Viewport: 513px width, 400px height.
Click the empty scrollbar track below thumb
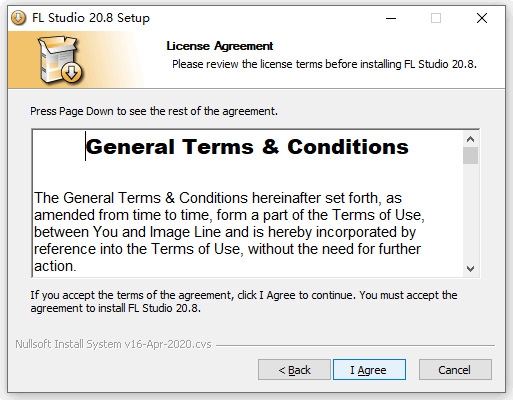pos(470,212)
